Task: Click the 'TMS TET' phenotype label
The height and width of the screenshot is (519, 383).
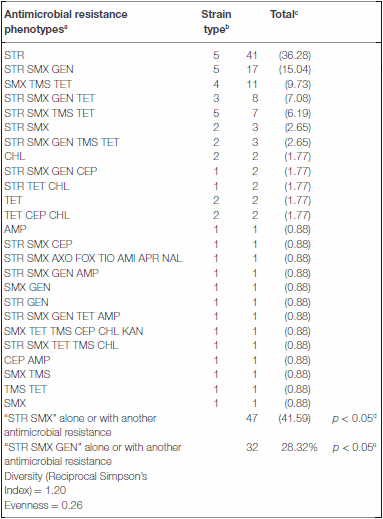Action: [25, 389]
